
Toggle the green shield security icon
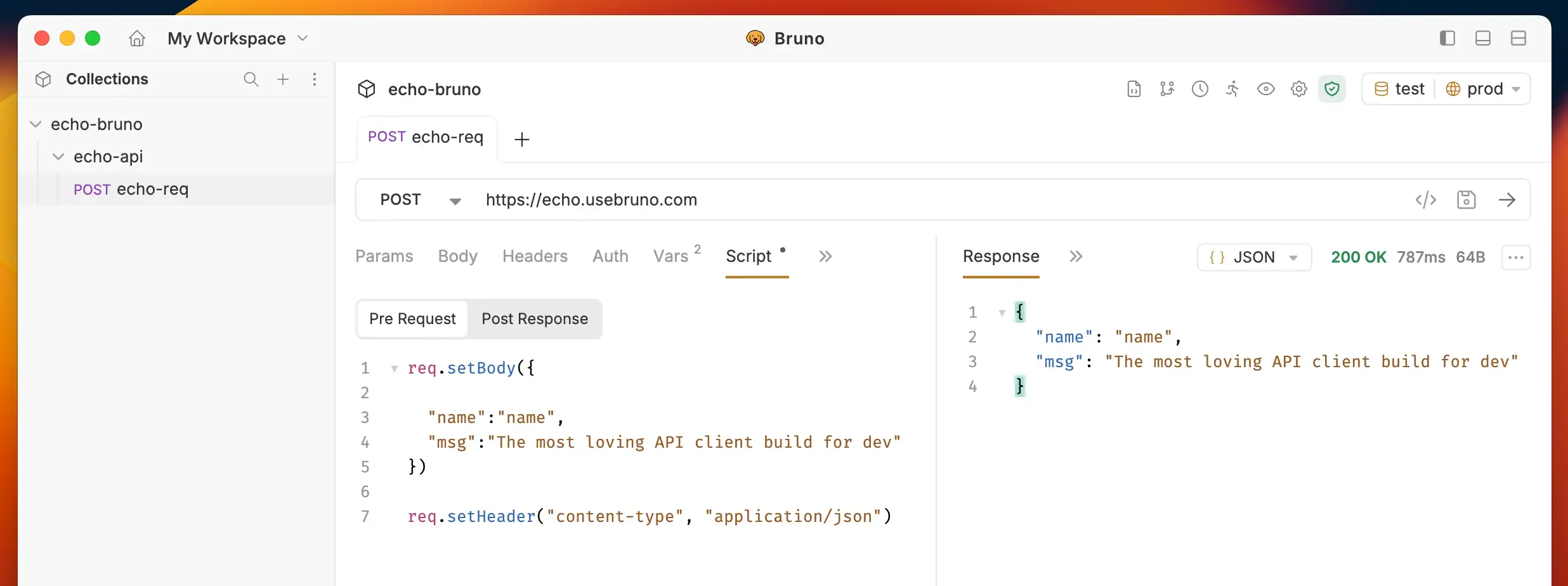coord(1331,89)
